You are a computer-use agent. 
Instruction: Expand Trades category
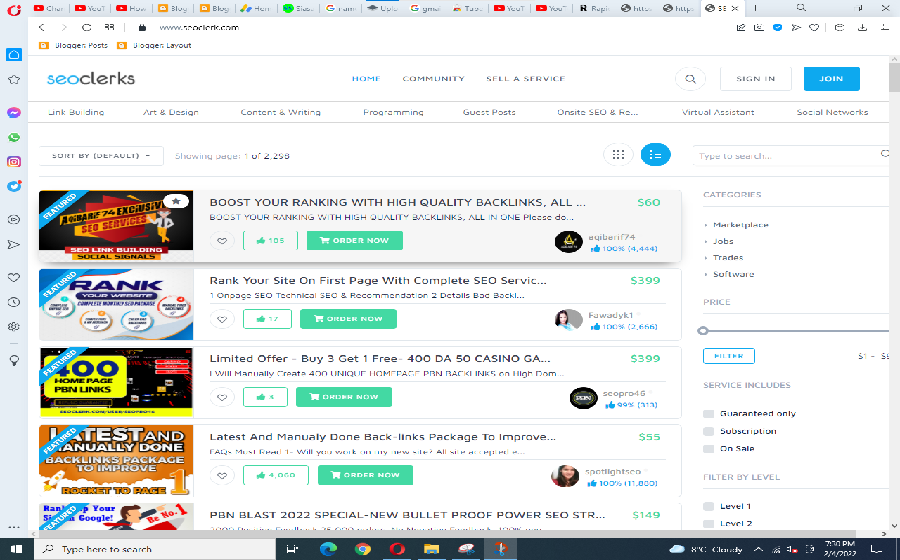click(728, 258)
